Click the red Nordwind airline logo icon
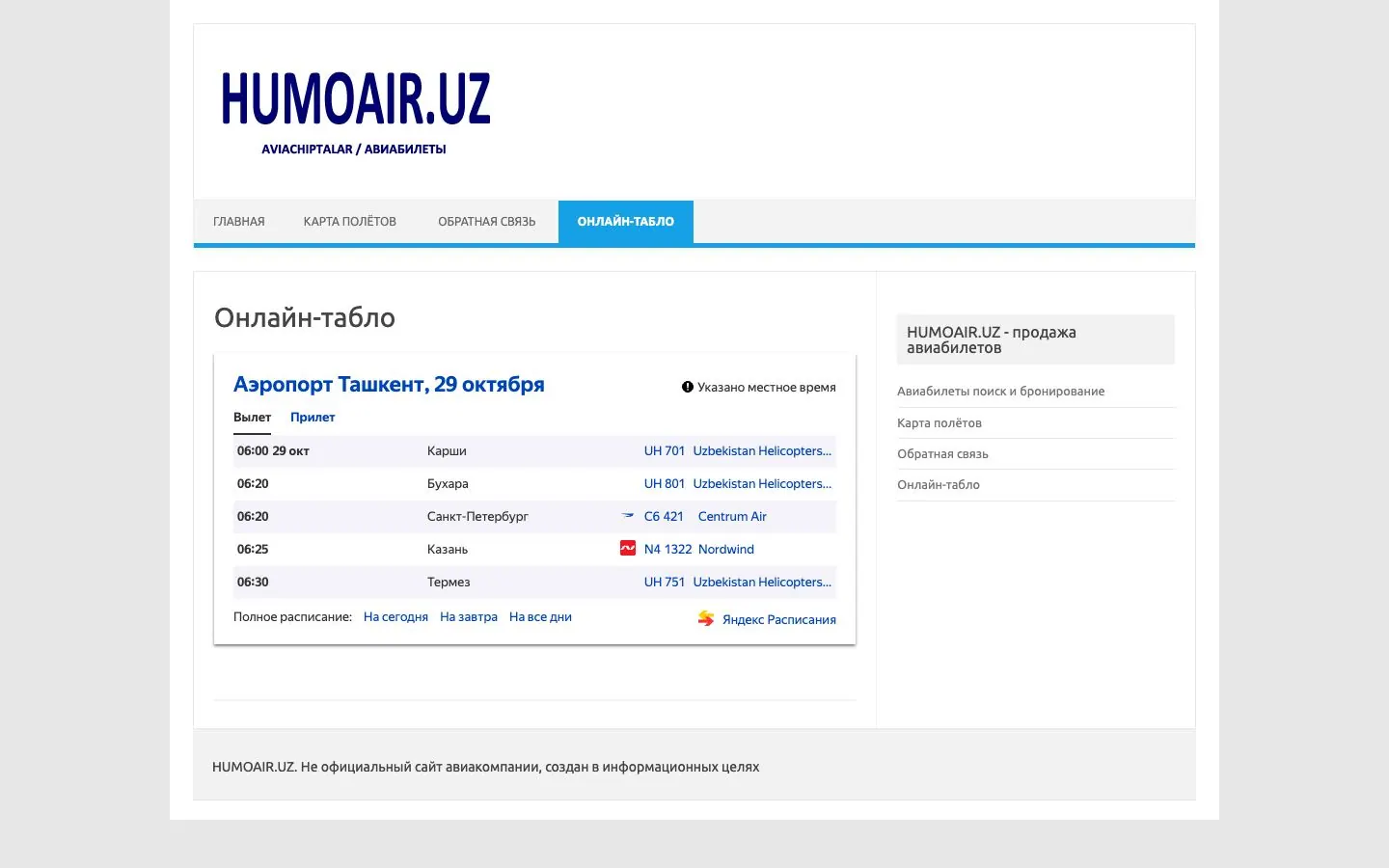This screenshot has height=868, width=1389. [628, 548]
